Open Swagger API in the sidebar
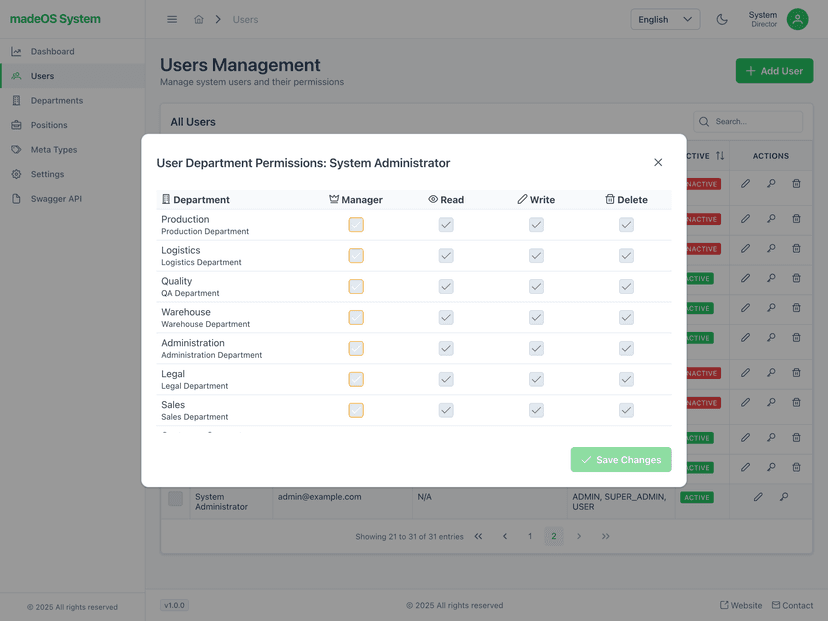Screen dimensions: 828x621 click(x=72, y=199)
